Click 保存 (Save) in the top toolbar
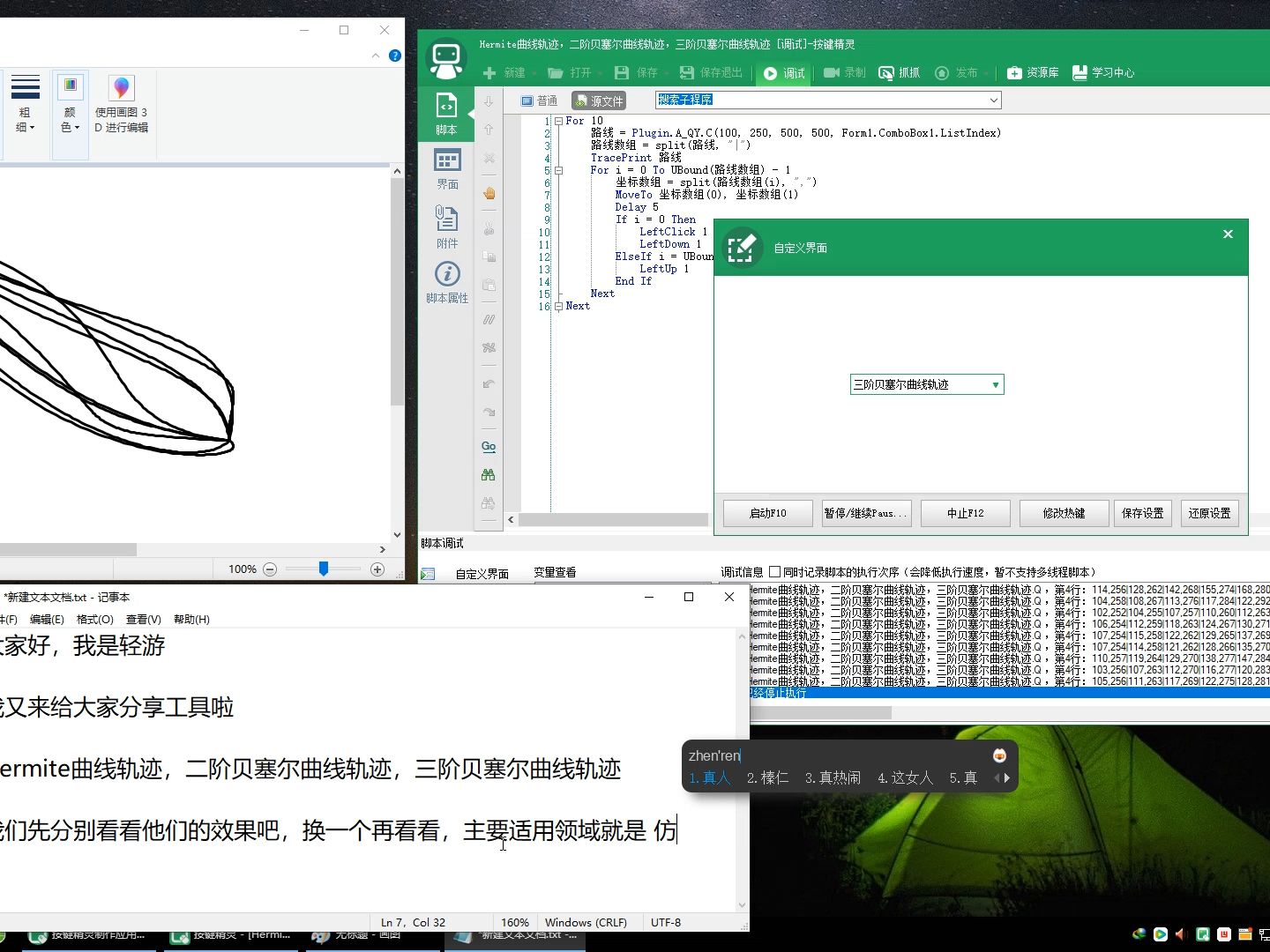Viewport: 1270px width, 952px height. [x=636, y=73]
